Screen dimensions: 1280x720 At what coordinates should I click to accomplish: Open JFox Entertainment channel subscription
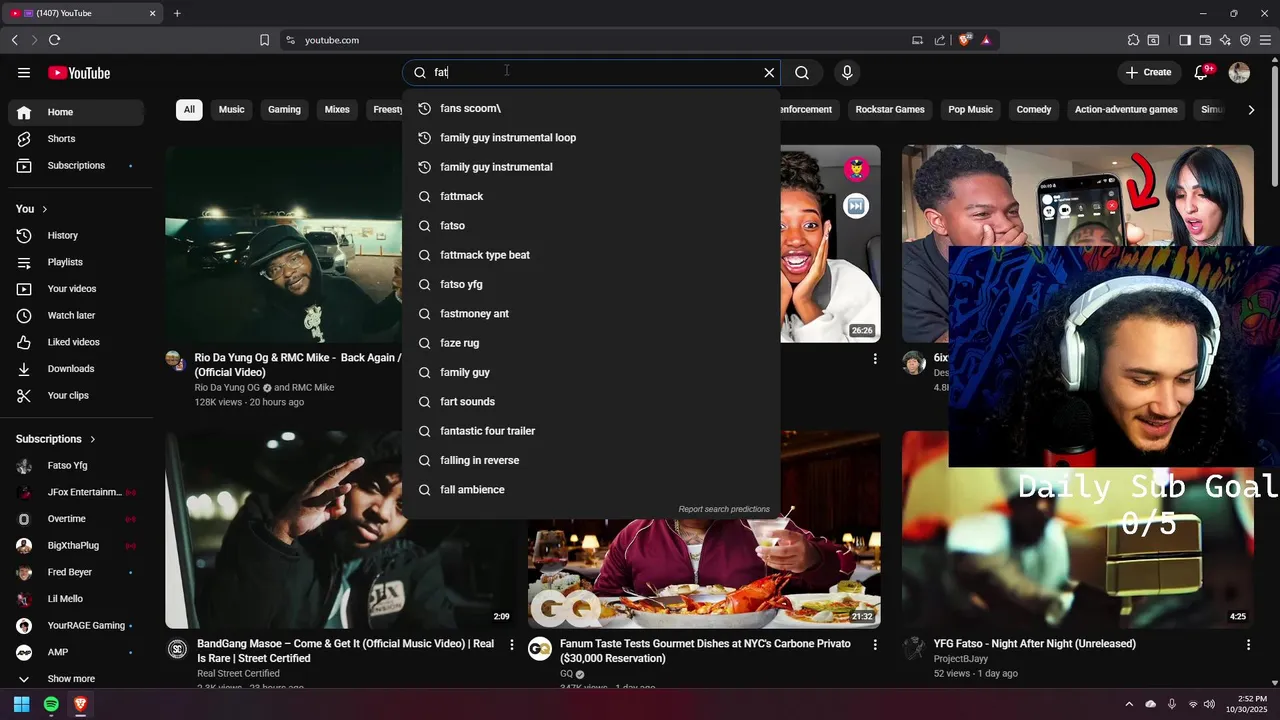click(76, 492)
